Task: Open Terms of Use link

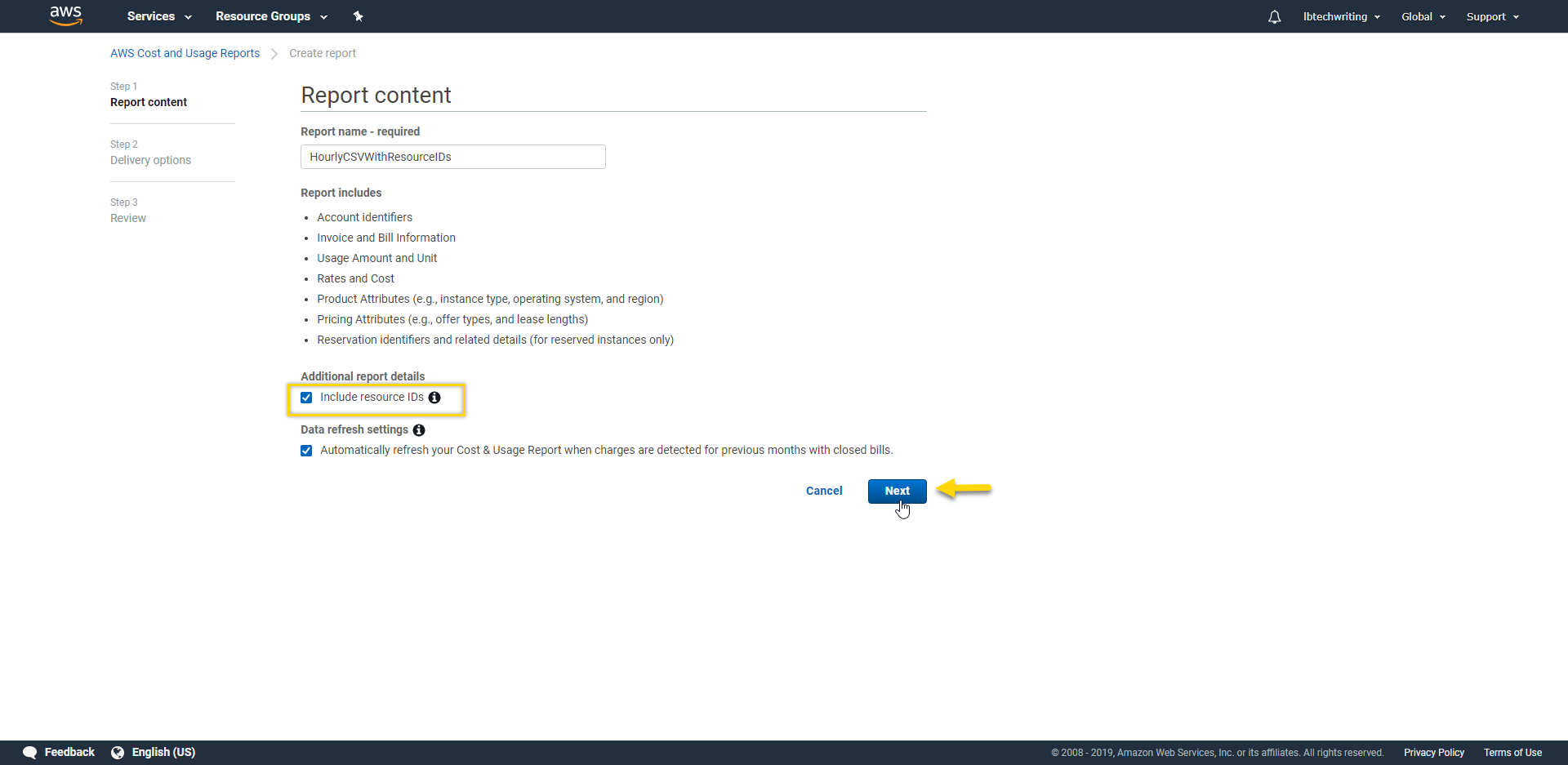Action: tap(1512, 753)
